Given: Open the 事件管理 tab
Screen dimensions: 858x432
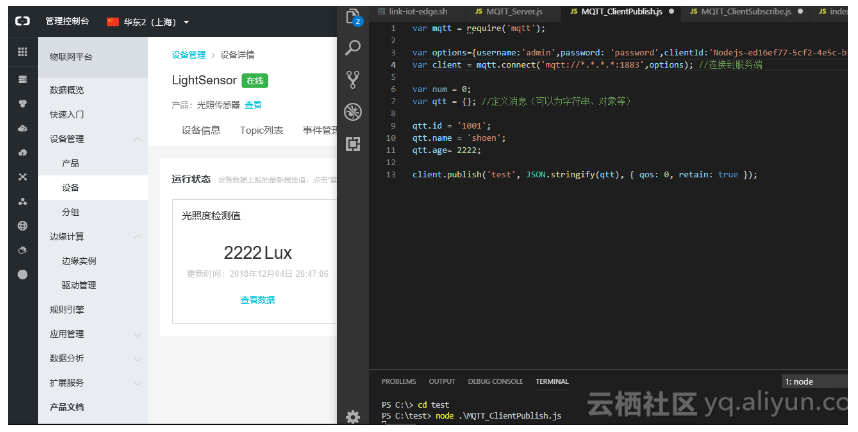Looking at the screenshot, I should click(320, 130).
